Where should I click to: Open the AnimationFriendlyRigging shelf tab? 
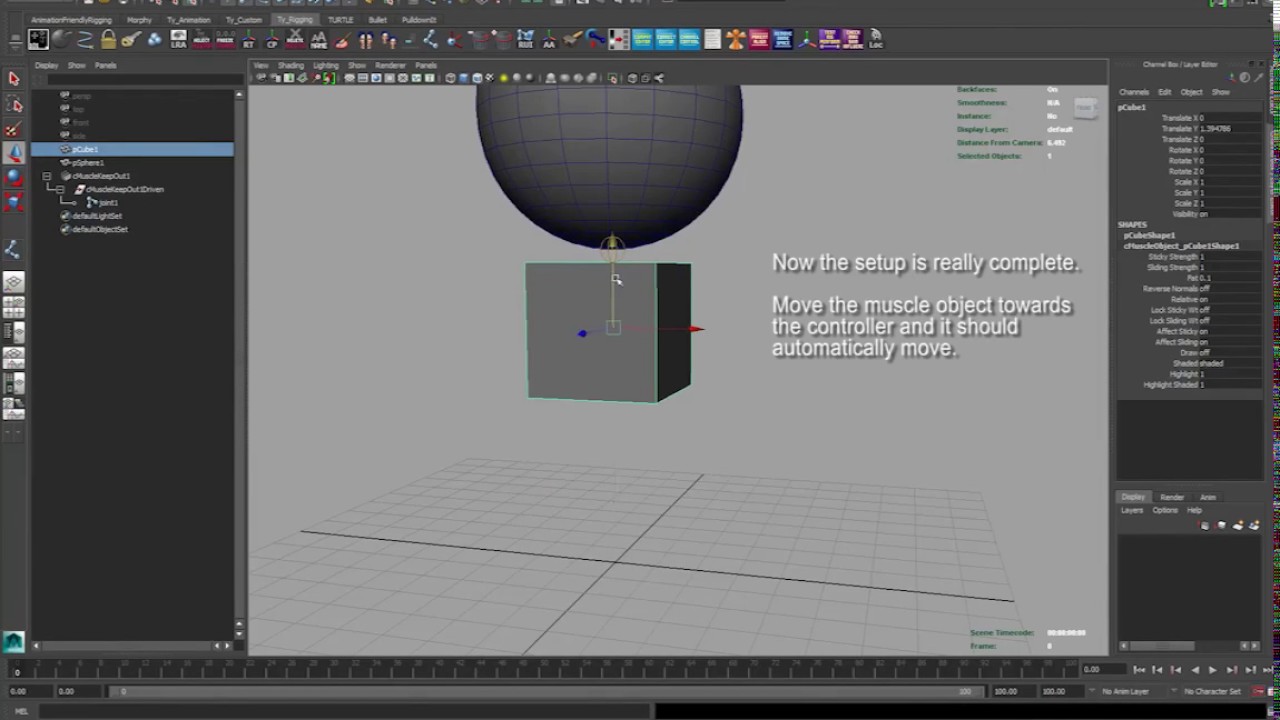pyautogui.click(x=71, y=20)
